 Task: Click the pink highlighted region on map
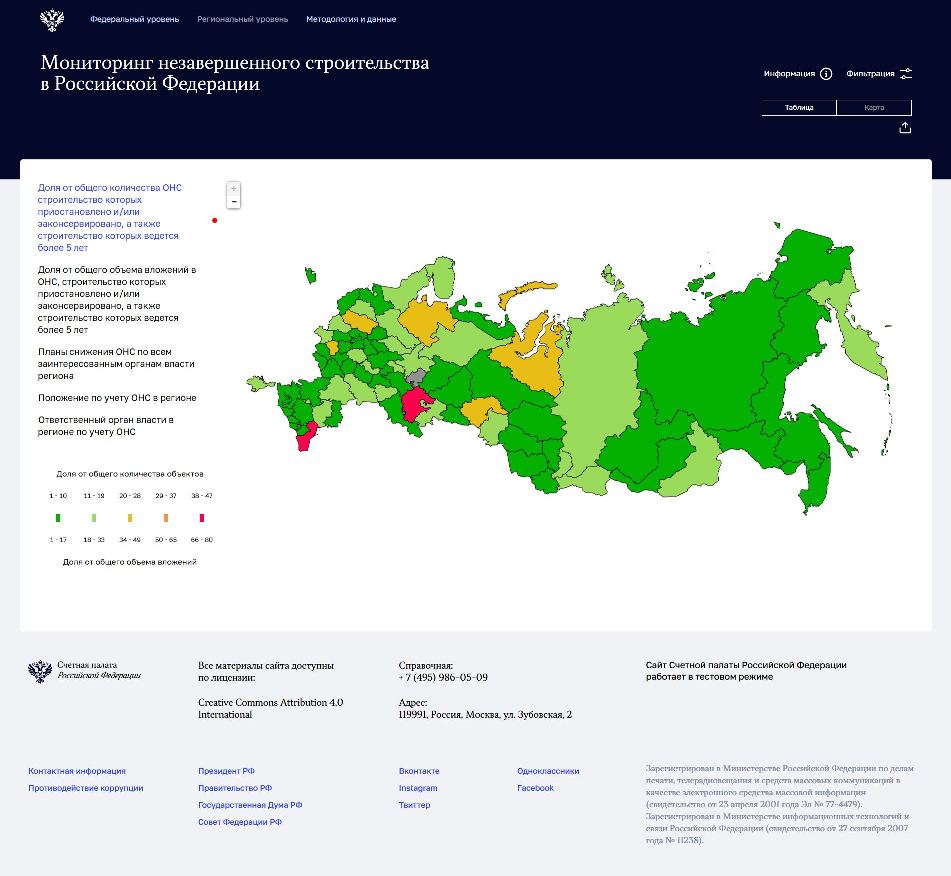[415, 405]
